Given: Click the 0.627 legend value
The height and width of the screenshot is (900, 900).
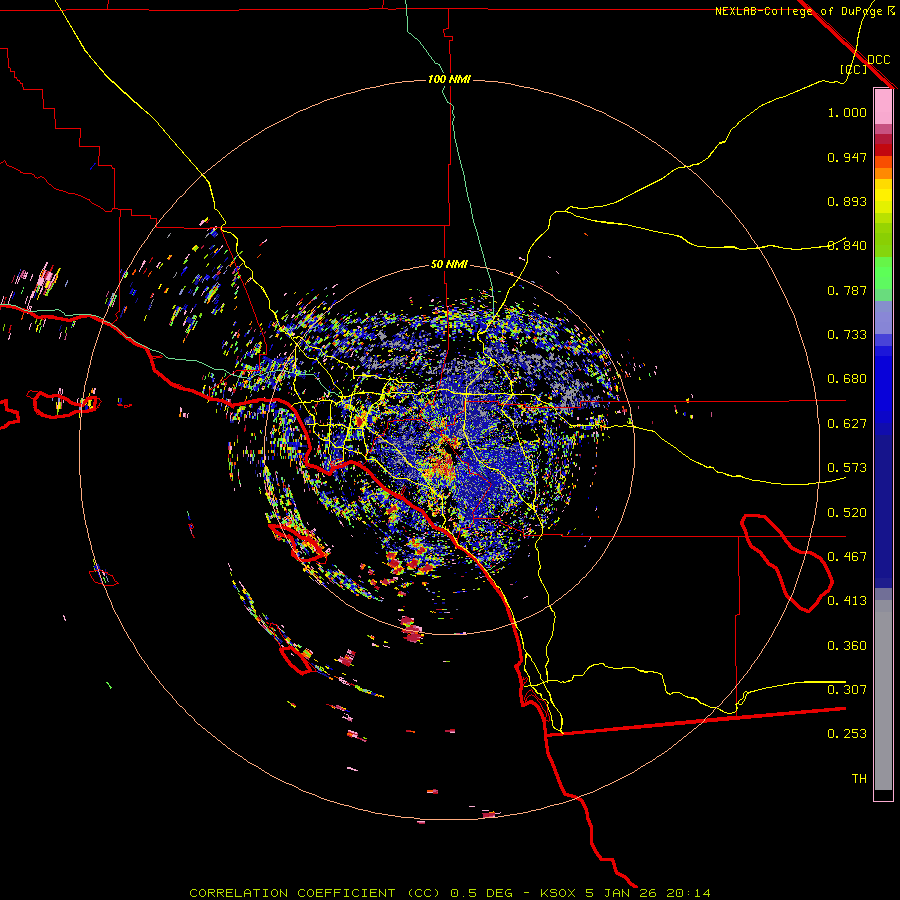Looking at the screenshot, I should pos(847,424).
